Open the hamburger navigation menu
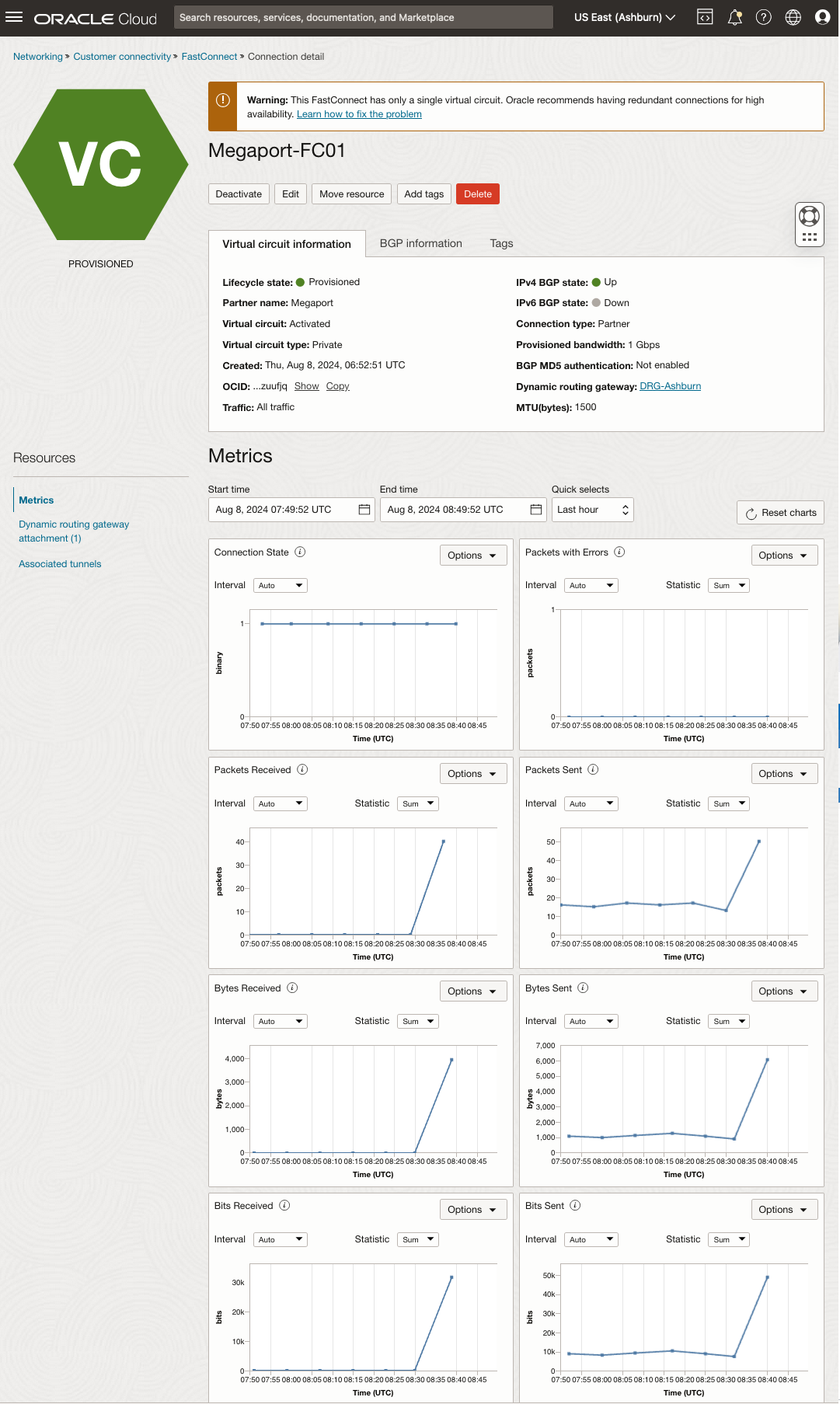 tap(14, 16)
